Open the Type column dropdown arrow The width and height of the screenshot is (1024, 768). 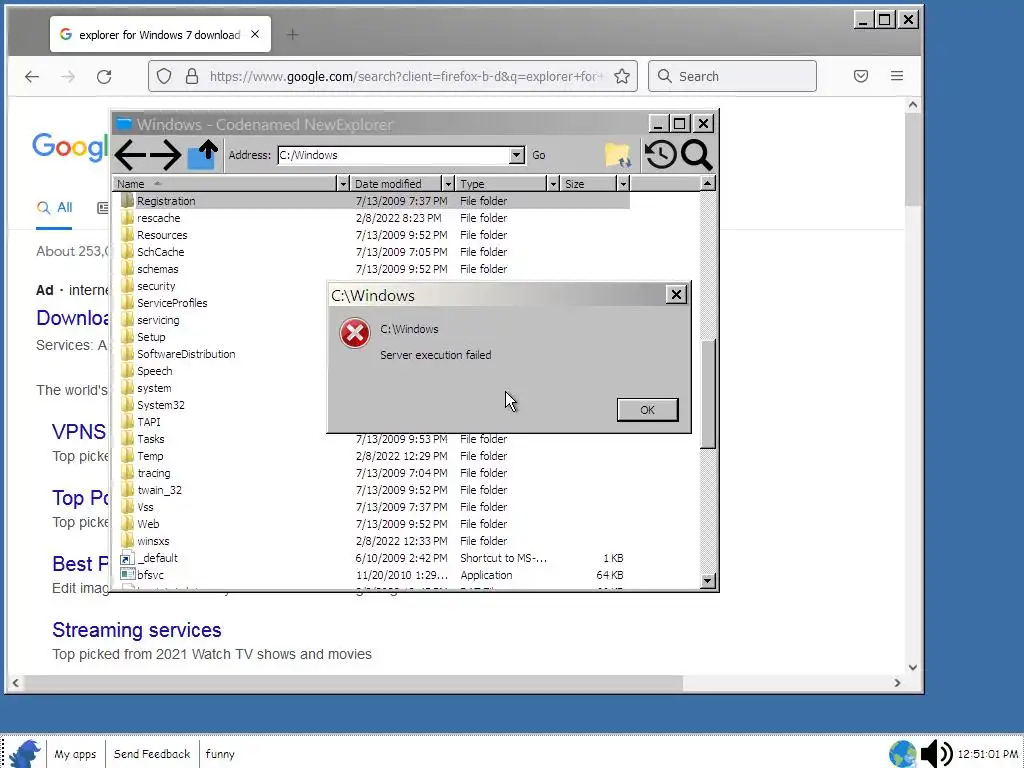coord(552,184)
